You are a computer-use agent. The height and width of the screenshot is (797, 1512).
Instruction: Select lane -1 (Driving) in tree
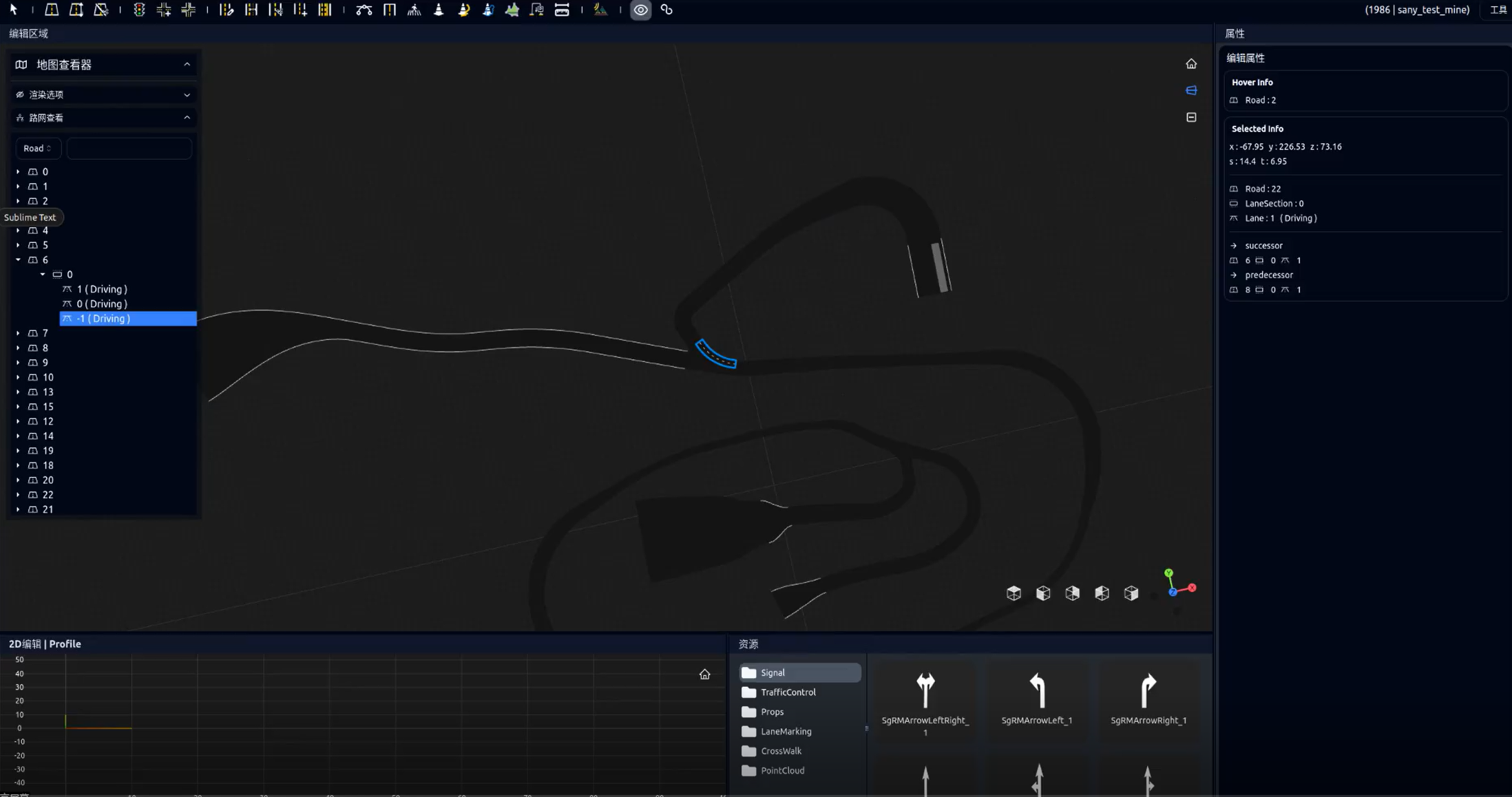128,318
